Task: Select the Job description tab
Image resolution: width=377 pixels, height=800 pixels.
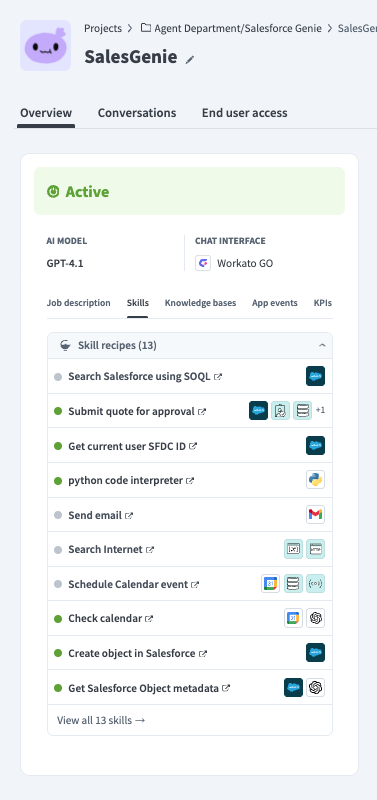Action: point(79,303)
